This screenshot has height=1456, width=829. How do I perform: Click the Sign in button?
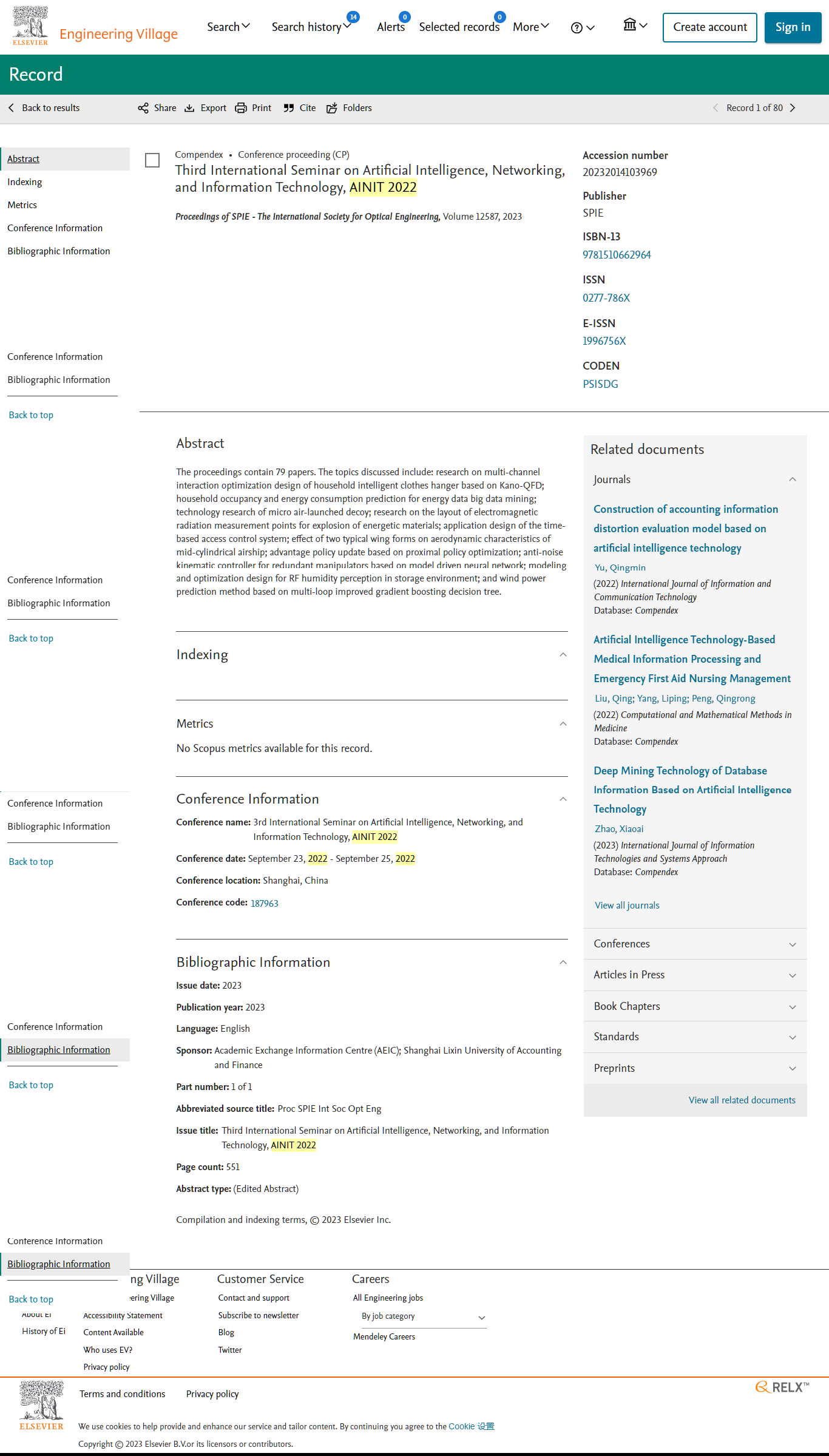(x=793, y=27)
